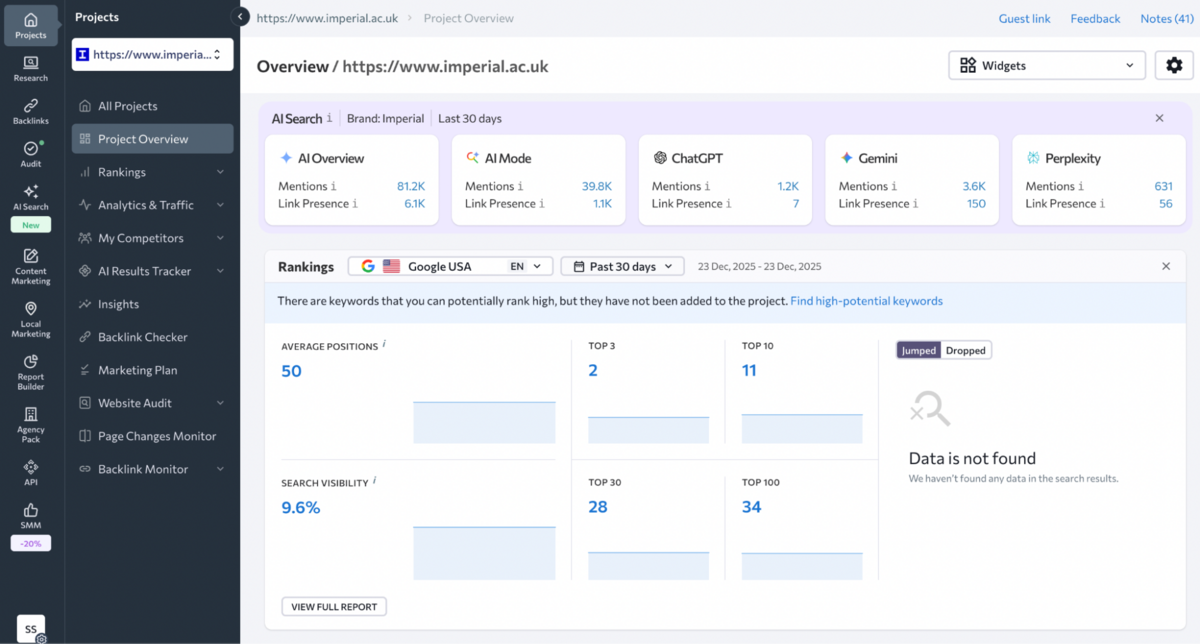
Task: Open the API sidebar icon
Action: pos(31,473)
